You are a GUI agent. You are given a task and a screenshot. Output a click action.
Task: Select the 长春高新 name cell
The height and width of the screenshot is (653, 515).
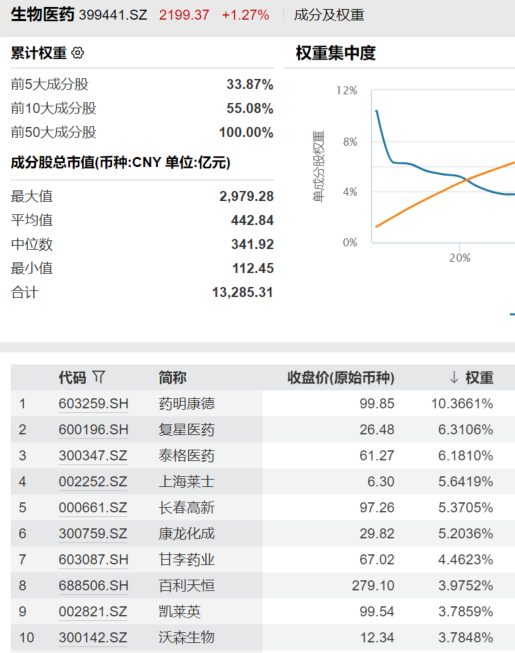[x=187, y=508]
